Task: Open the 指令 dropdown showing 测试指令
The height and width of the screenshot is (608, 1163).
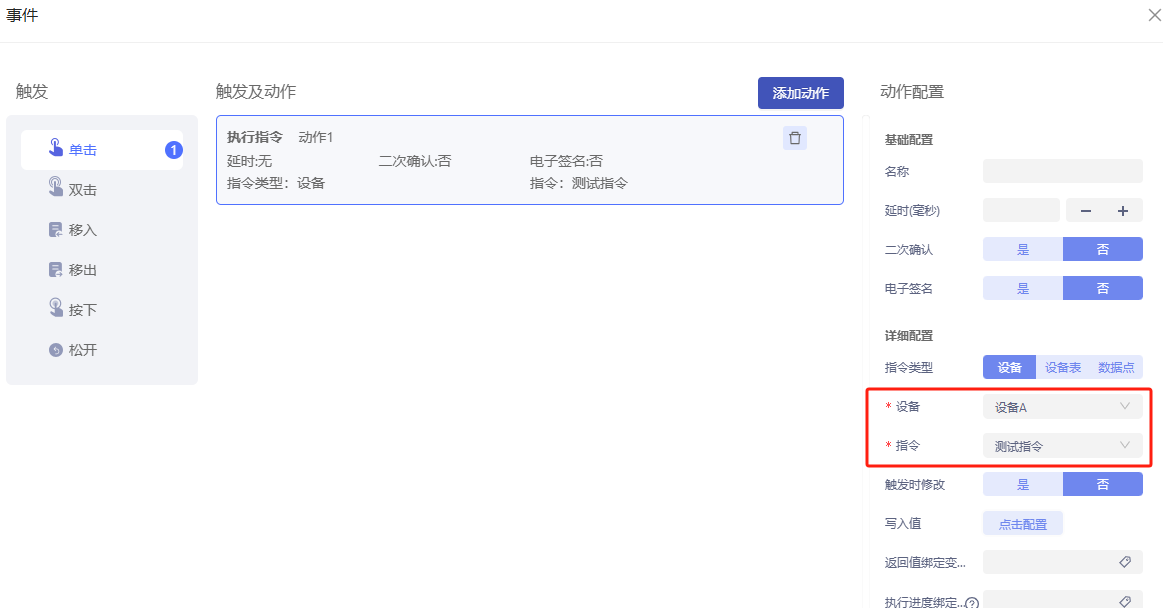Action: [x=1063, y=446]
